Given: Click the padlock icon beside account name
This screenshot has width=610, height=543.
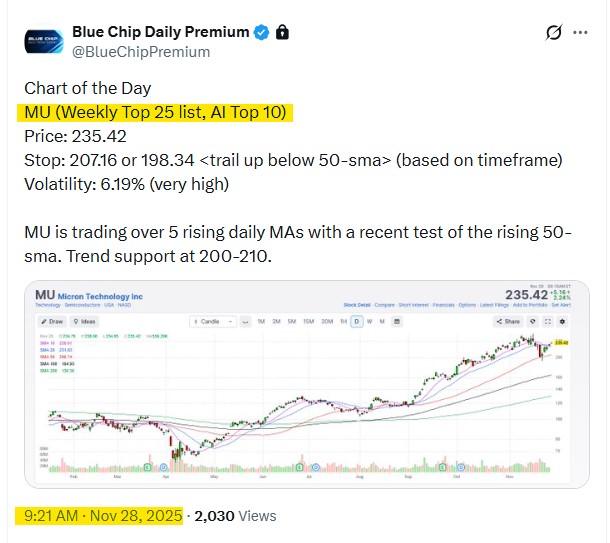Looking at the screenshot, I should [x=283, y=32].
